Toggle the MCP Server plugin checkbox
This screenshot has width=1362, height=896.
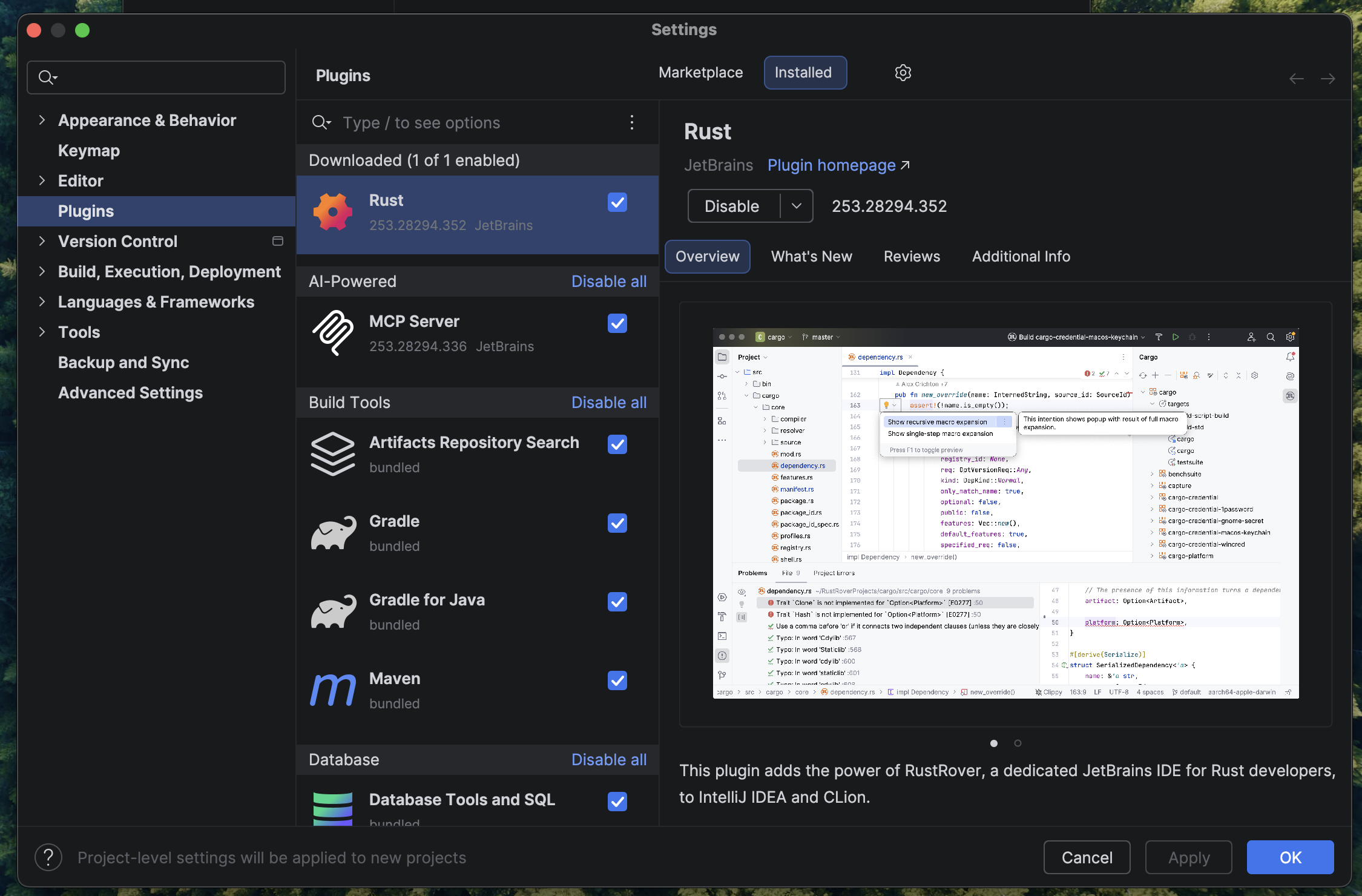click(617, 323)
